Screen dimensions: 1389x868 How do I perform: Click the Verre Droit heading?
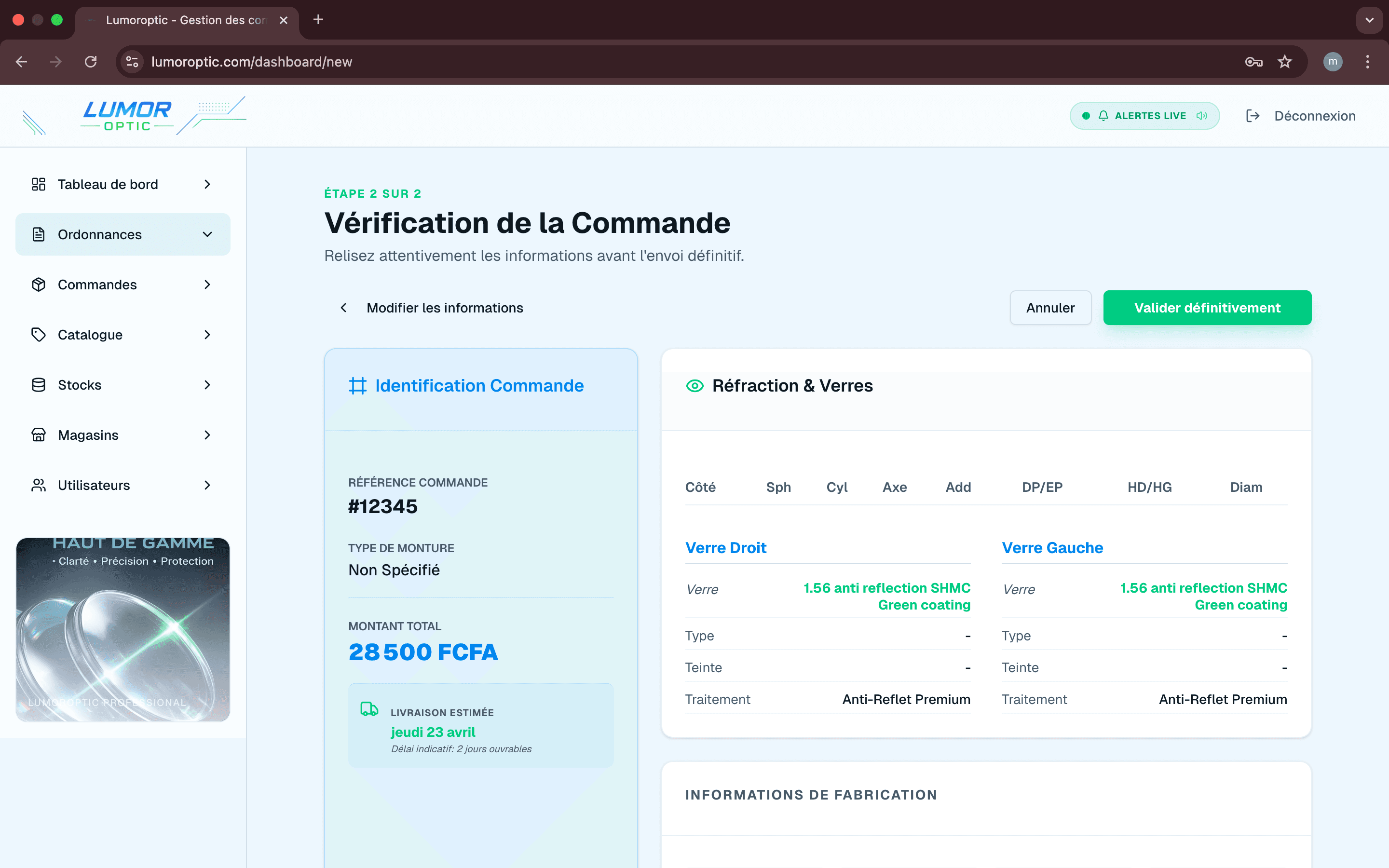(x=725, y=548)
